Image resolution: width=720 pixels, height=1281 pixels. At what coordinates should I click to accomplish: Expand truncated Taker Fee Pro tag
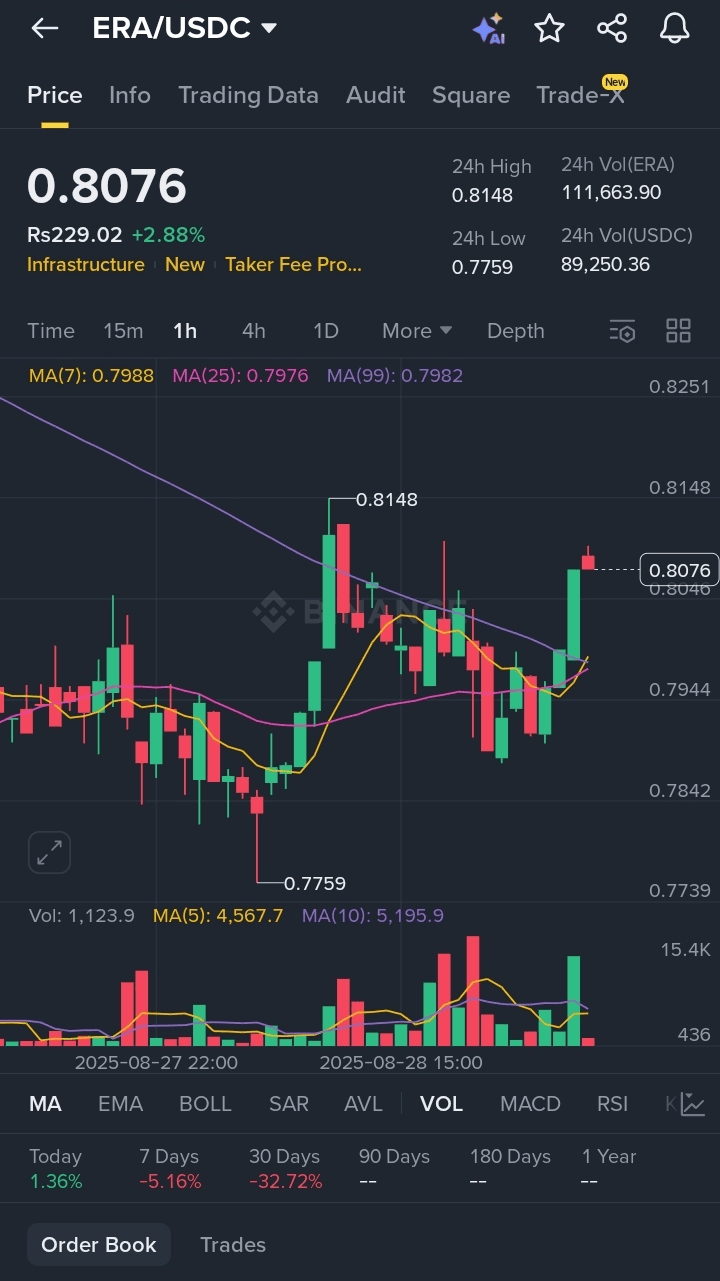coord(293,265)
